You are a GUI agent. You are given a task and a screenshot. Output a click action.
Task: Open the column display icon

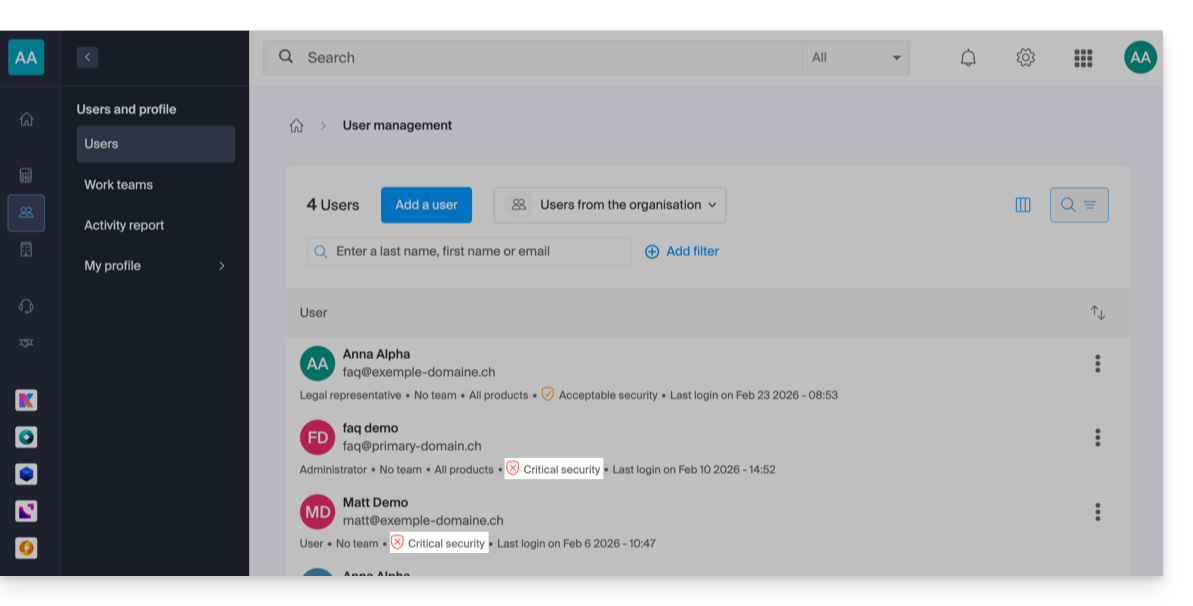[1022, 205]
